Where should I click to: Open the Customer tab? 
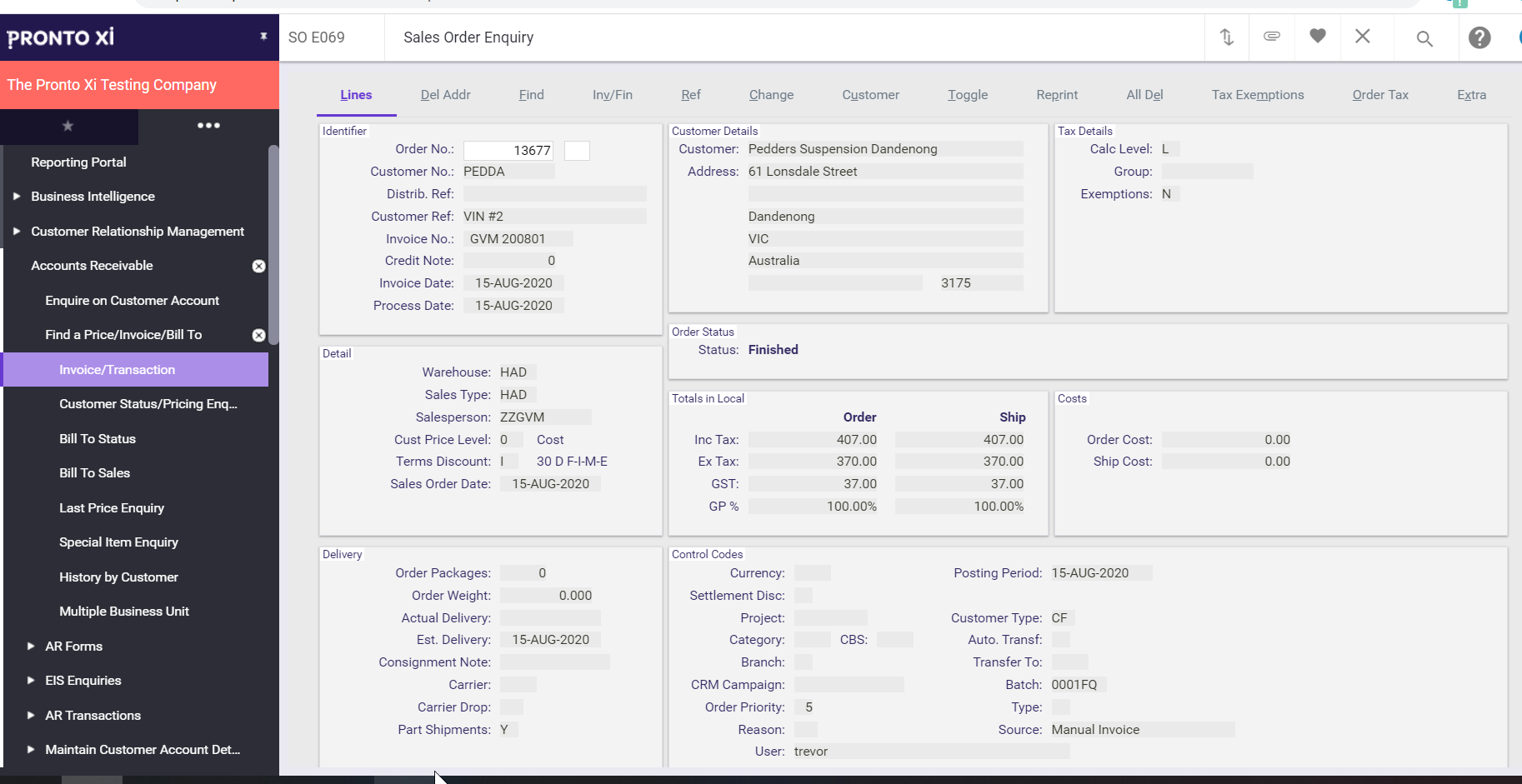point(870,95)
